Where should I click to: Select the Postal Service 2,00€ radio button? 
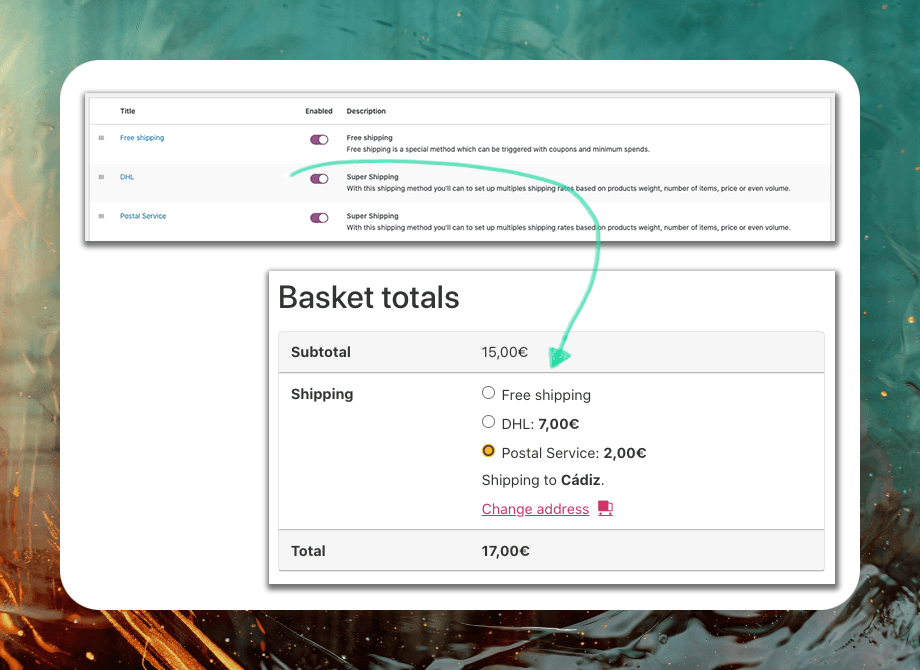(x=489, y=451)
